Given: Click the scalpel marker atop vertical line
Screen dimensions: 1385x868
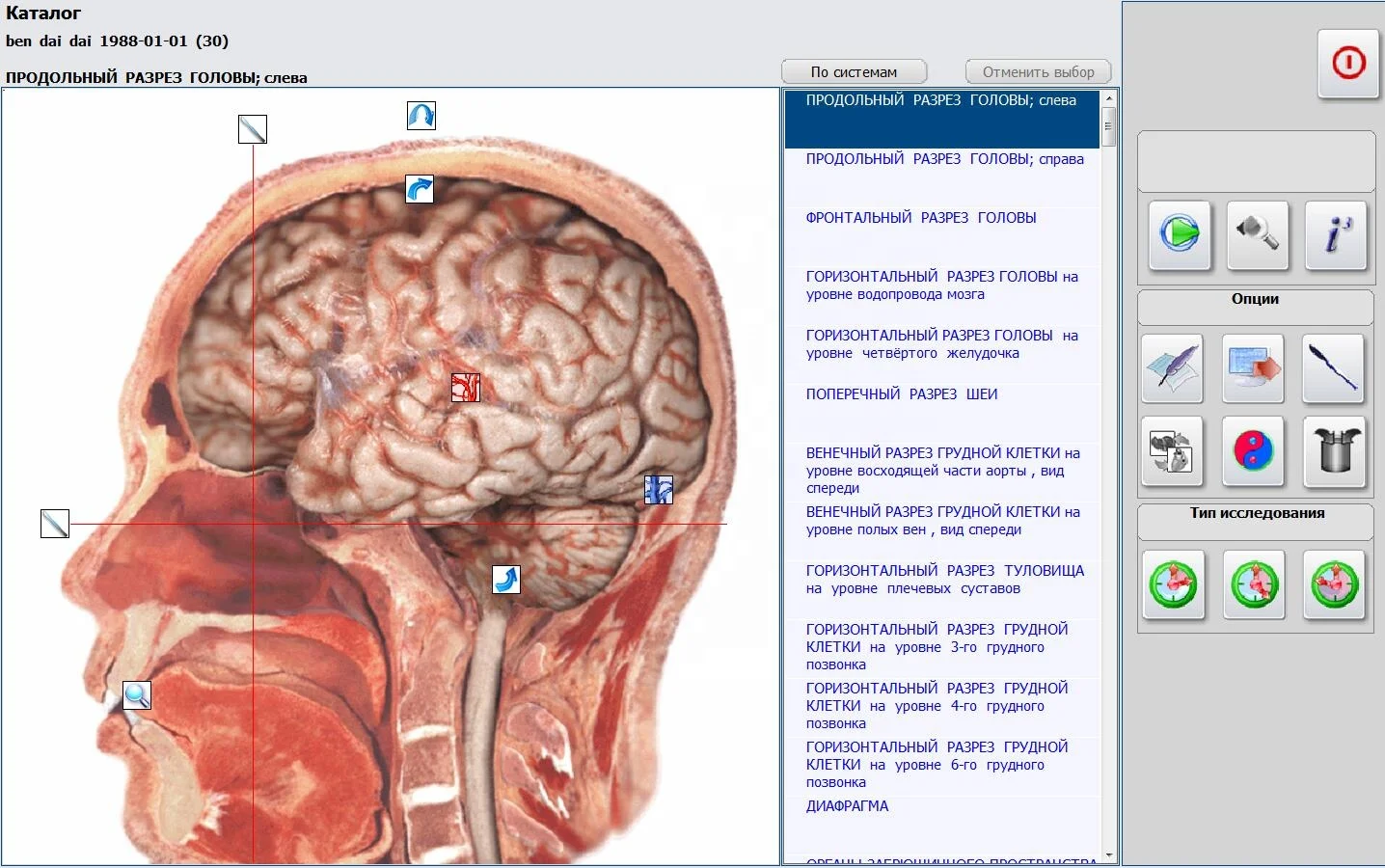Looking at the screenshot, I should point(253,129).
